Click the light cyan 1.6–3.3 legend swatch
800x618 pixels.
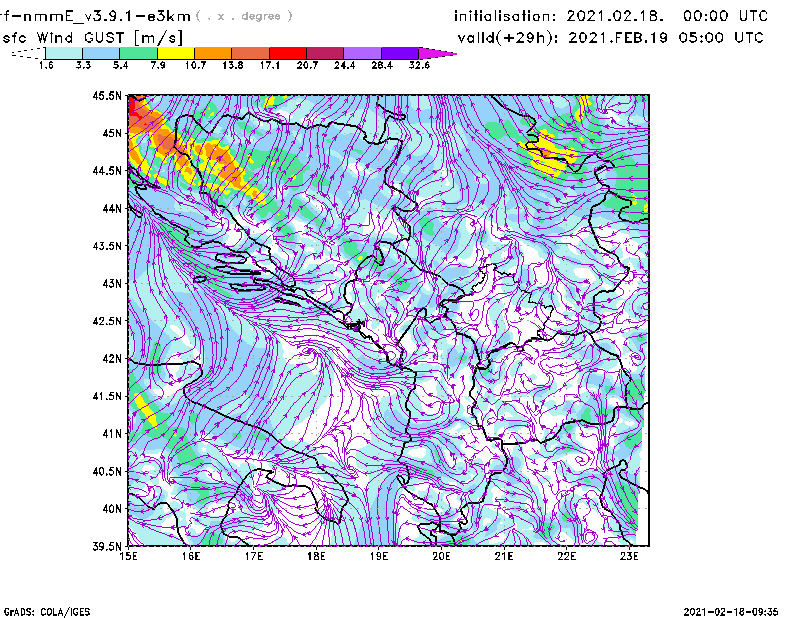pos(64,53)
